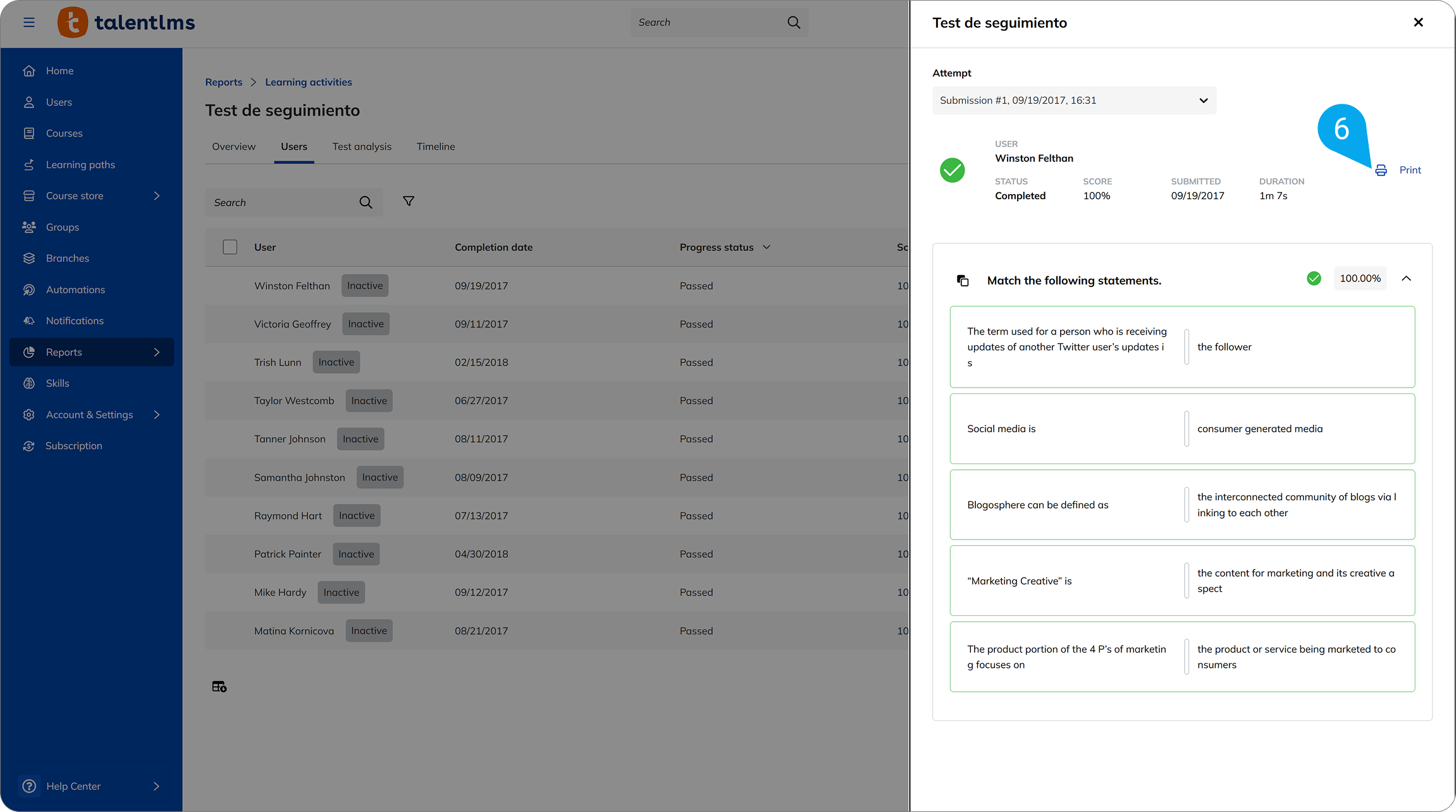
Task: Click the Print printer icon
Action: click(1381, 170)
